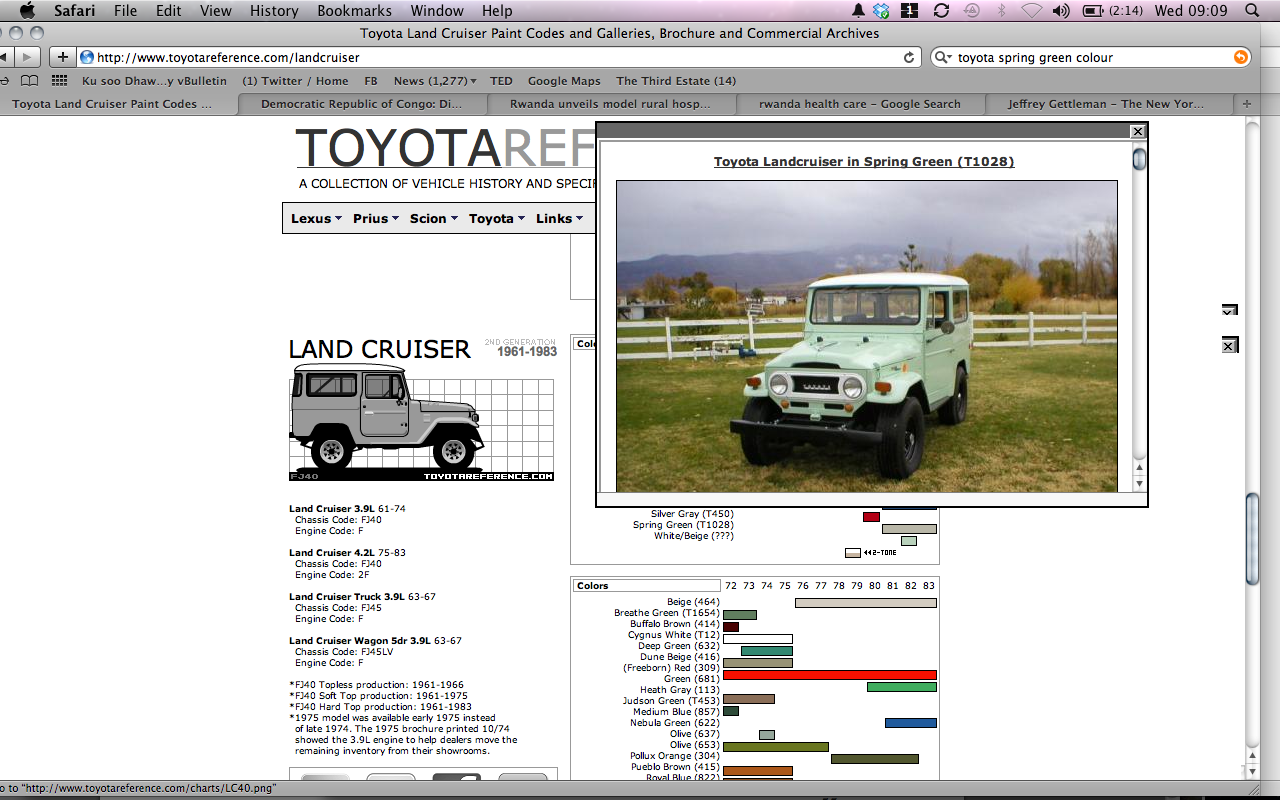
Task: Open the Bluetooth menu bar icon
Action: (x=1002, y=10)
